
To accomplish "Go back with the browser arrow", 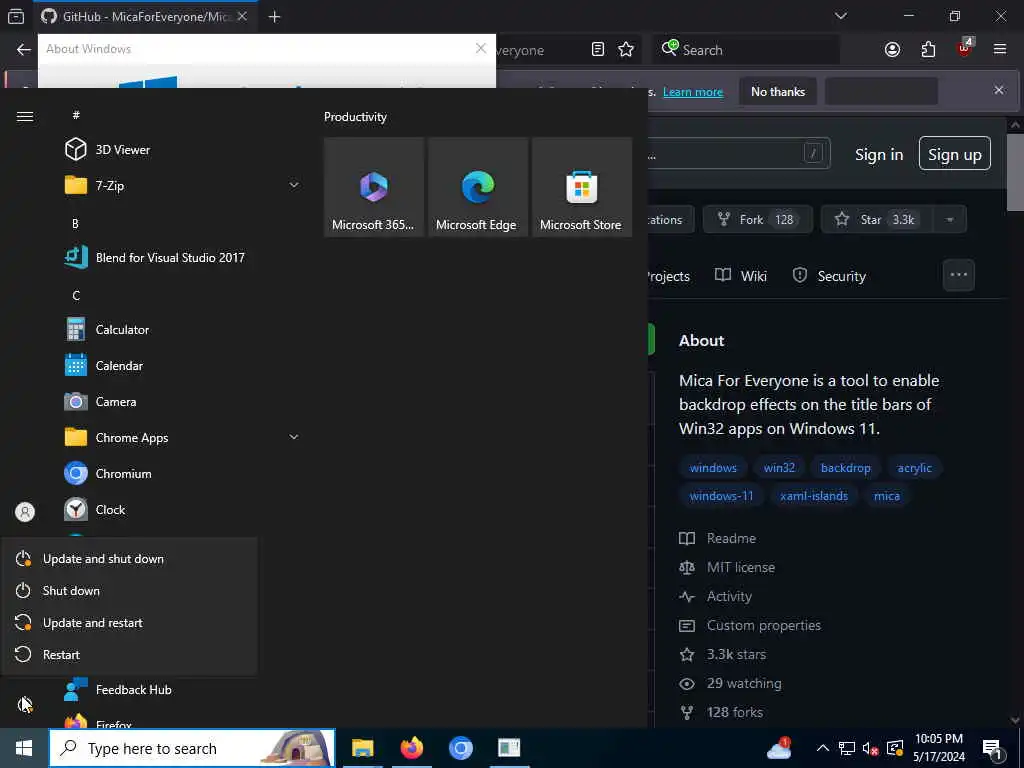I will [24, 50].
